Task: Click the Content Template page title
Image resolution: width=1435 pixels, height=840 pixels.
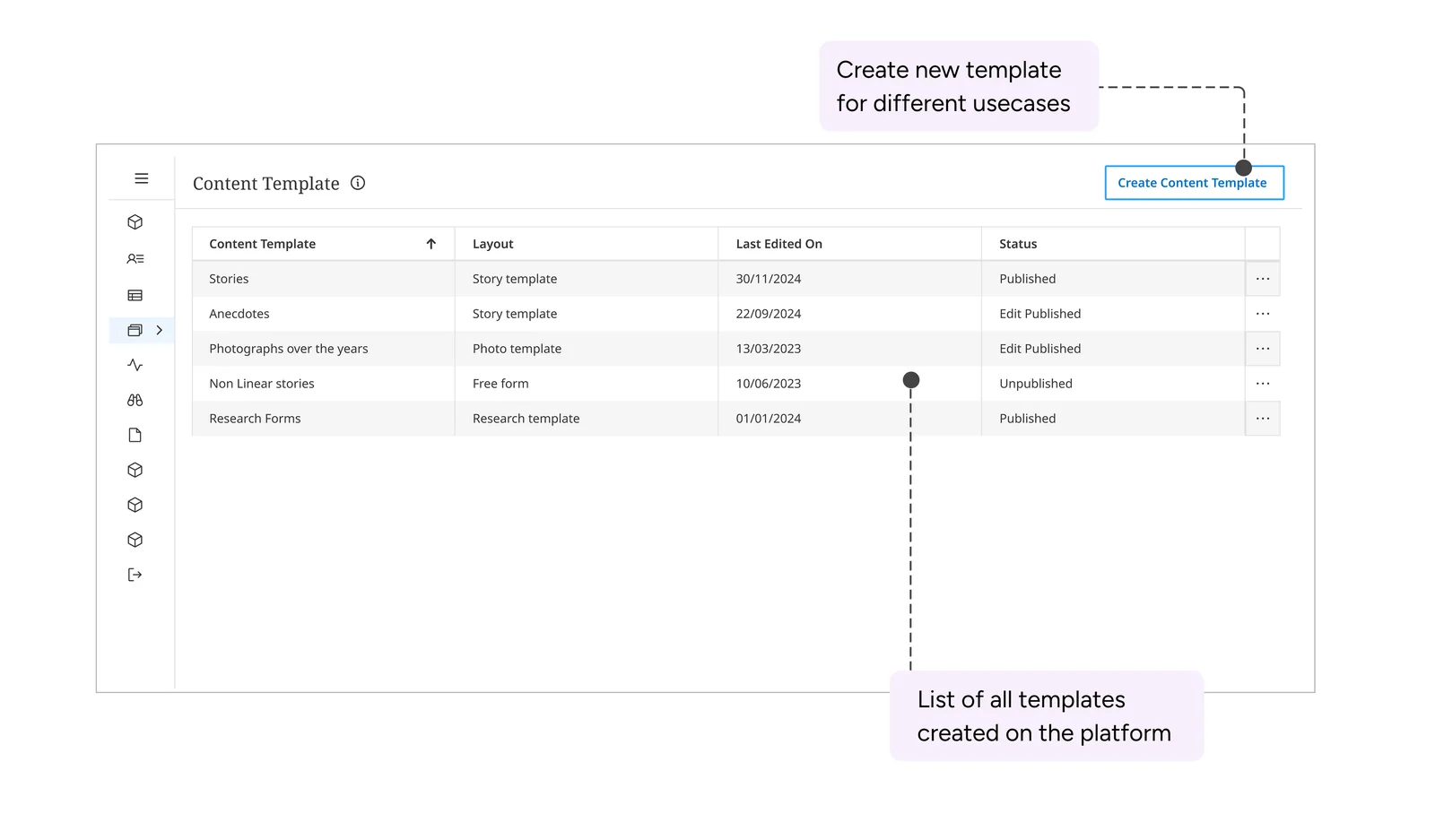Action: point(266,184)
